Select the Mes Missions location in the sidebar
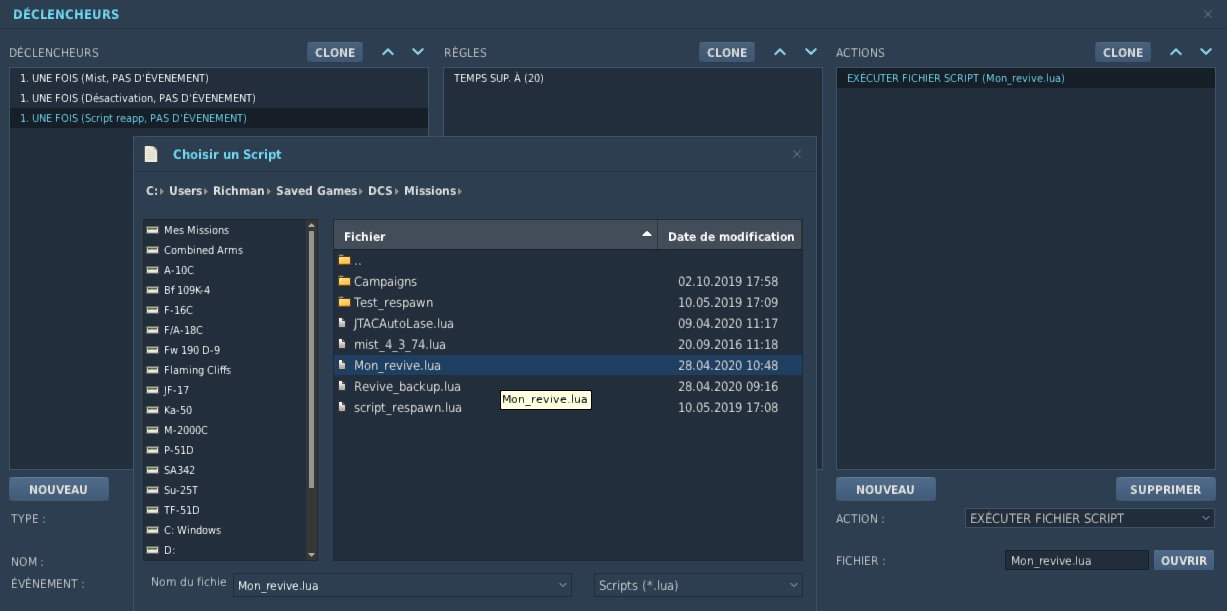The image size is (1227, 611). [196, 230]
